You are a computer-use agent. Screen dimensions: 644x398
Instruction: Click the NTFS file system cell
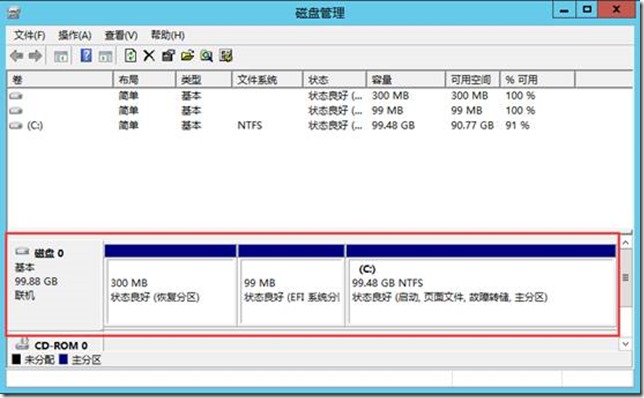click(250, 125)
